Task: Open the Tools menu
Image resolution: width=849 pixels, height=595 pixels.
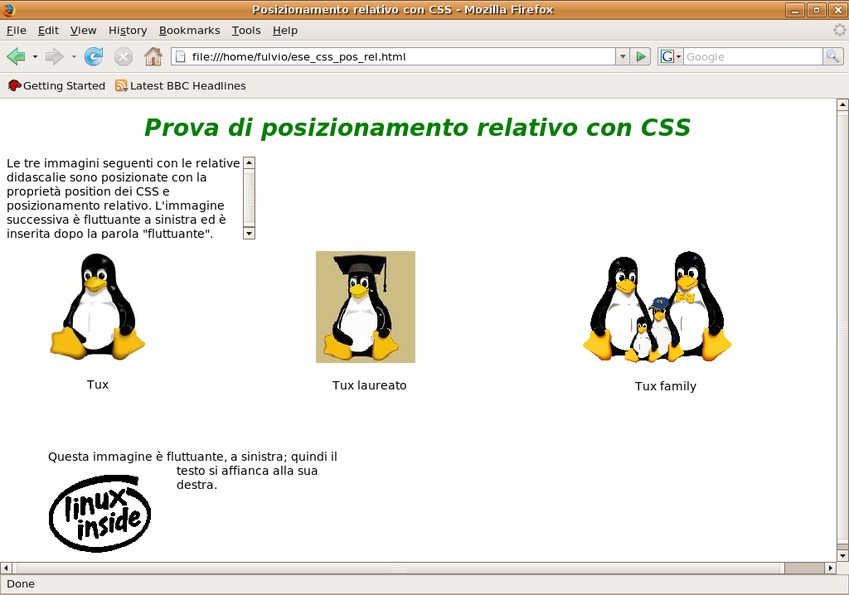Action: coord(246,30)
